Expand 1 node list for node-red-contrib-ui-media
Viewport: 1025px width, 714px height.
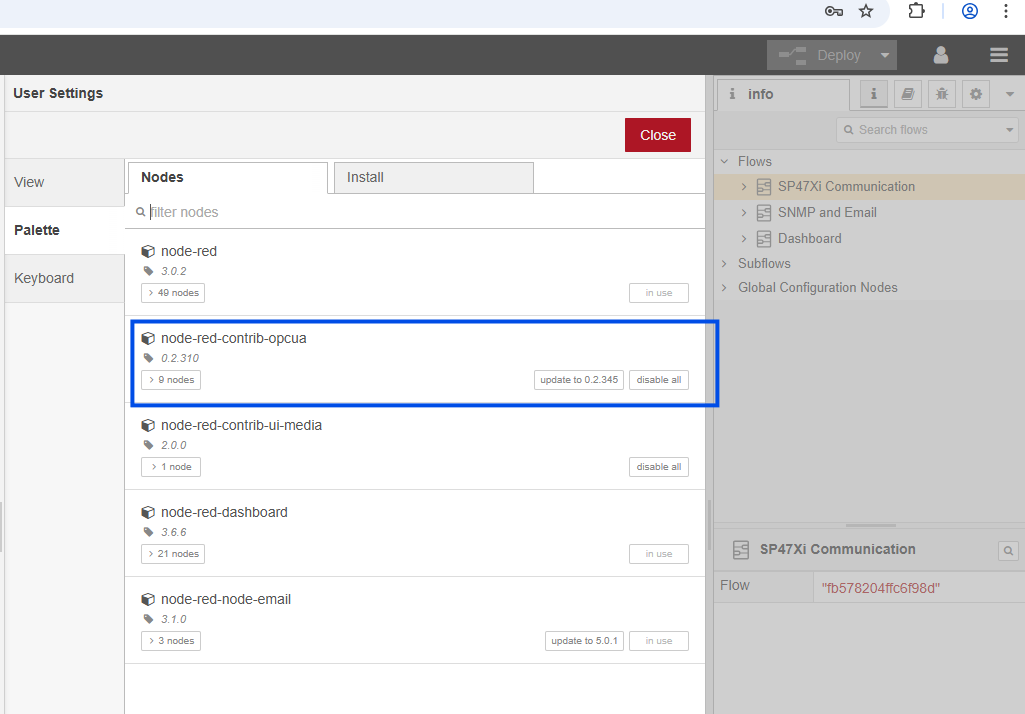(171, 467)
